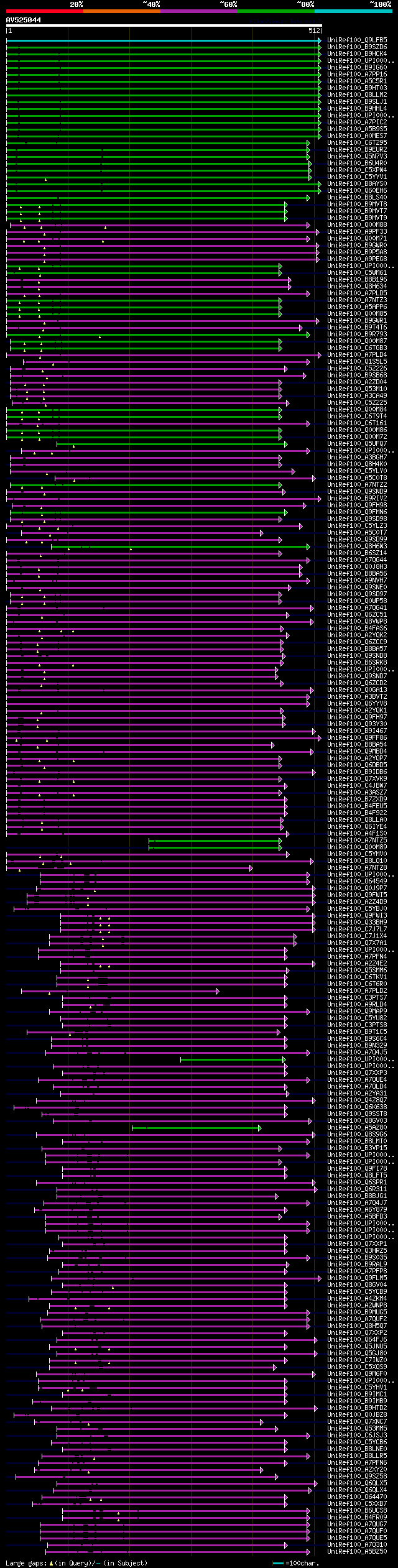Click hit label UniRef100_B8B196
Screen dimensions: 398x1568
357,280
